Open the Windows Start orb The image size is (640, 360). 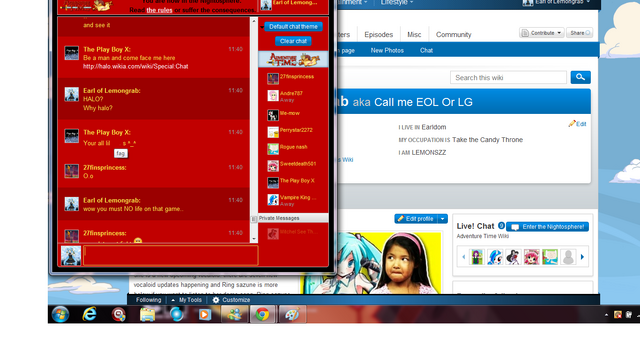point(60,315)
